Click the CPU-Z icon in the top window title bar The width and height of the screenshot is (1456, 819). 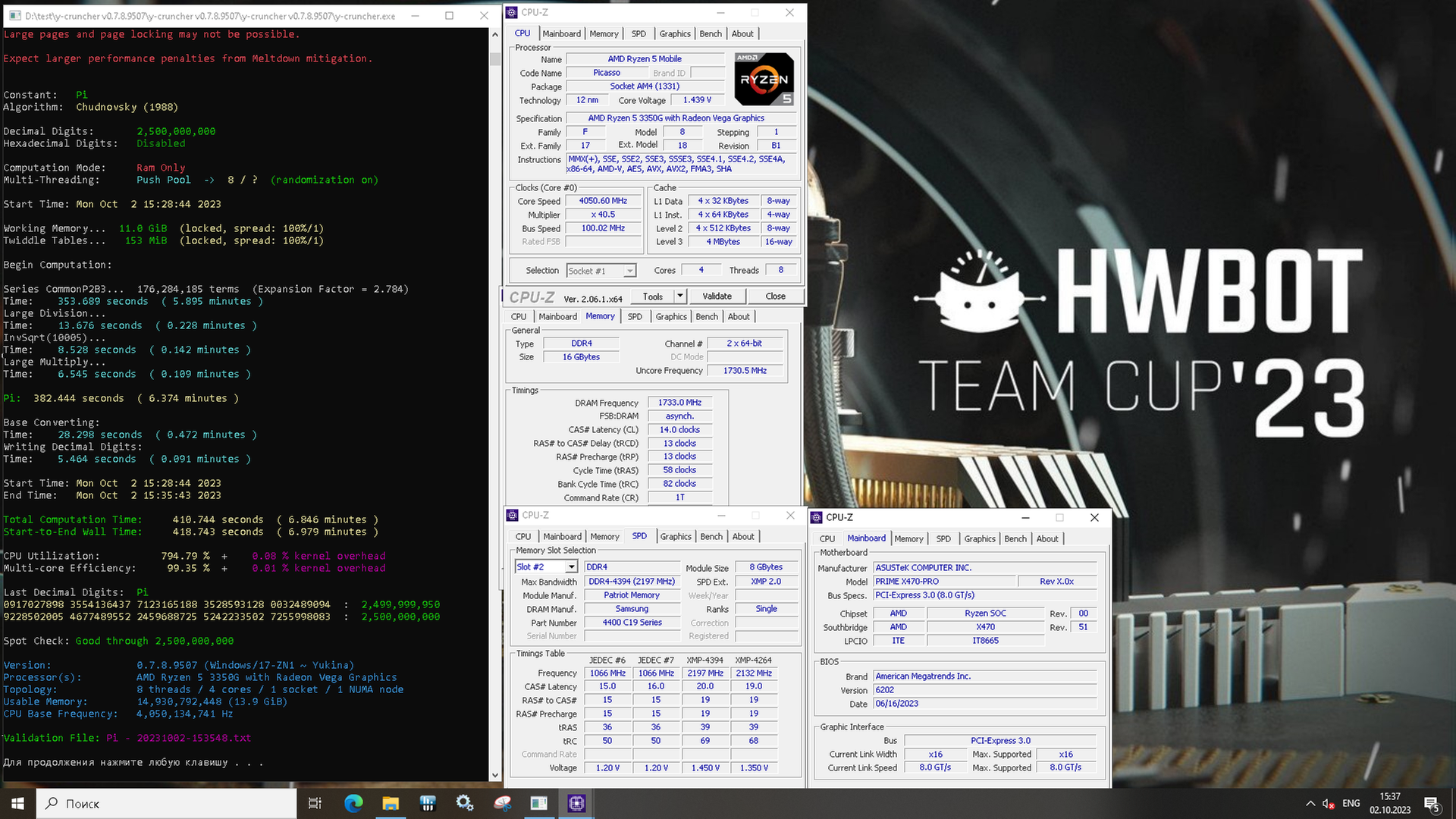point(512,12)
